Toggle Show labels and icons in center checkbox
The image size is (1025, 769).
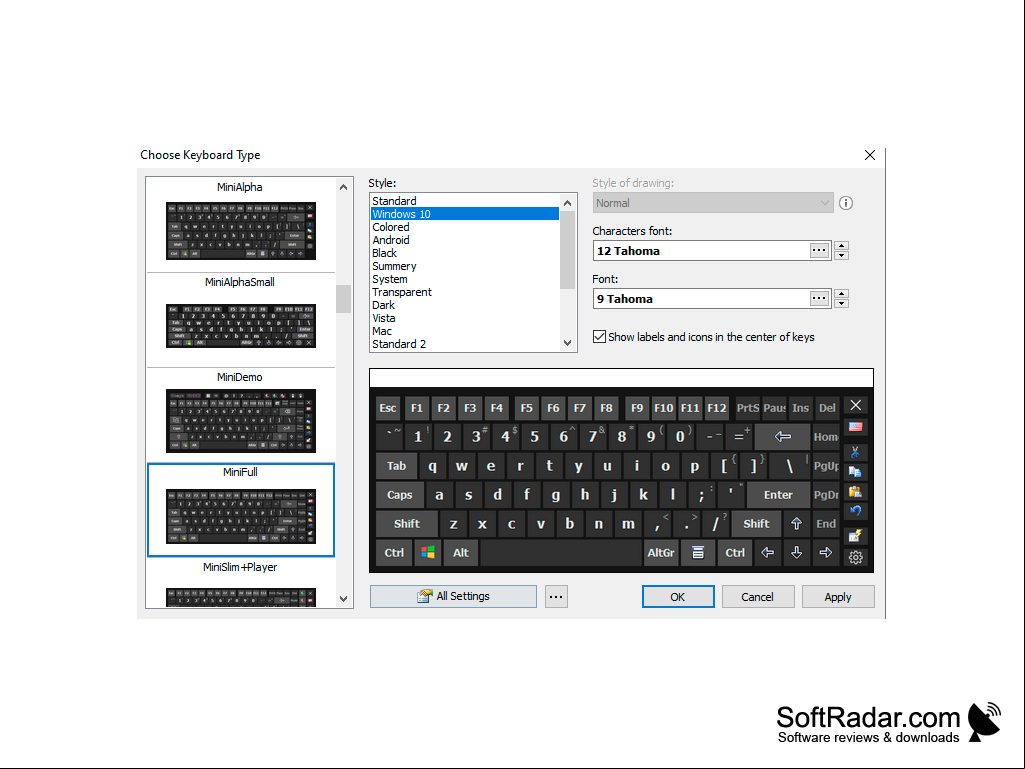[599, 337]
